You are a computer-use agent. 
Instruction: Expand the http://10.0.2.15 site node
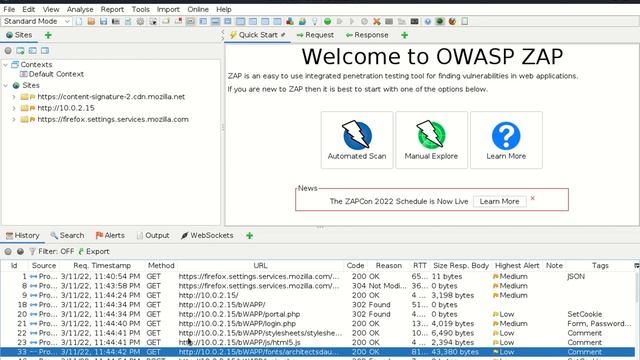click(14, 108)
